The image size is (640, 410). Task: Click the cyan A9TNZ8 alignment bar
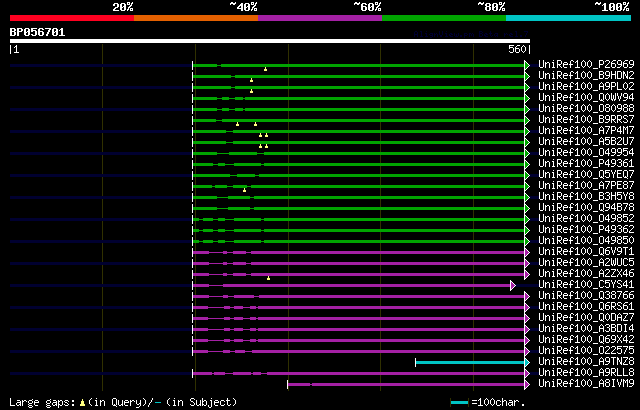pos(470,362)
